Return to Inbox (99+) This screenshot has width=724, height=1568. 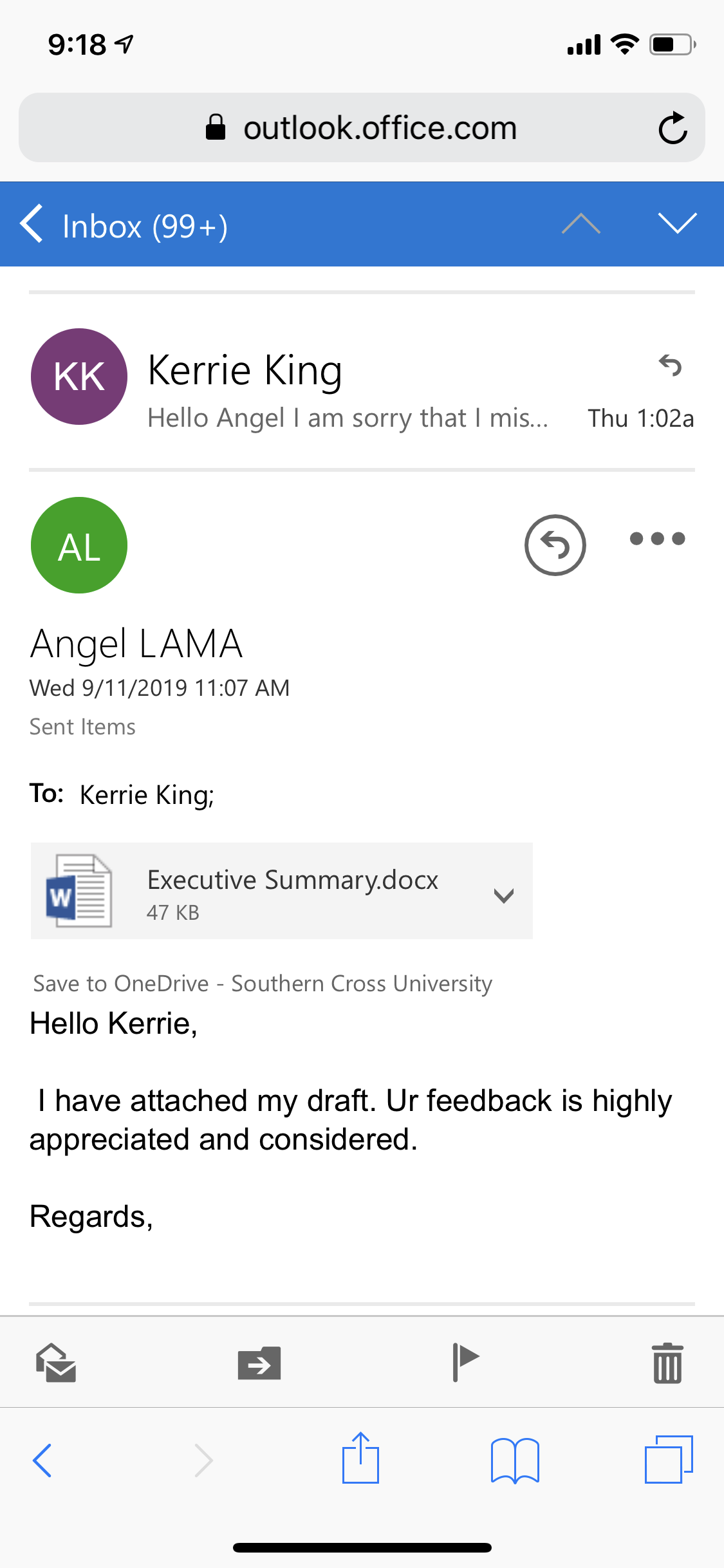(x=124, y=225)
